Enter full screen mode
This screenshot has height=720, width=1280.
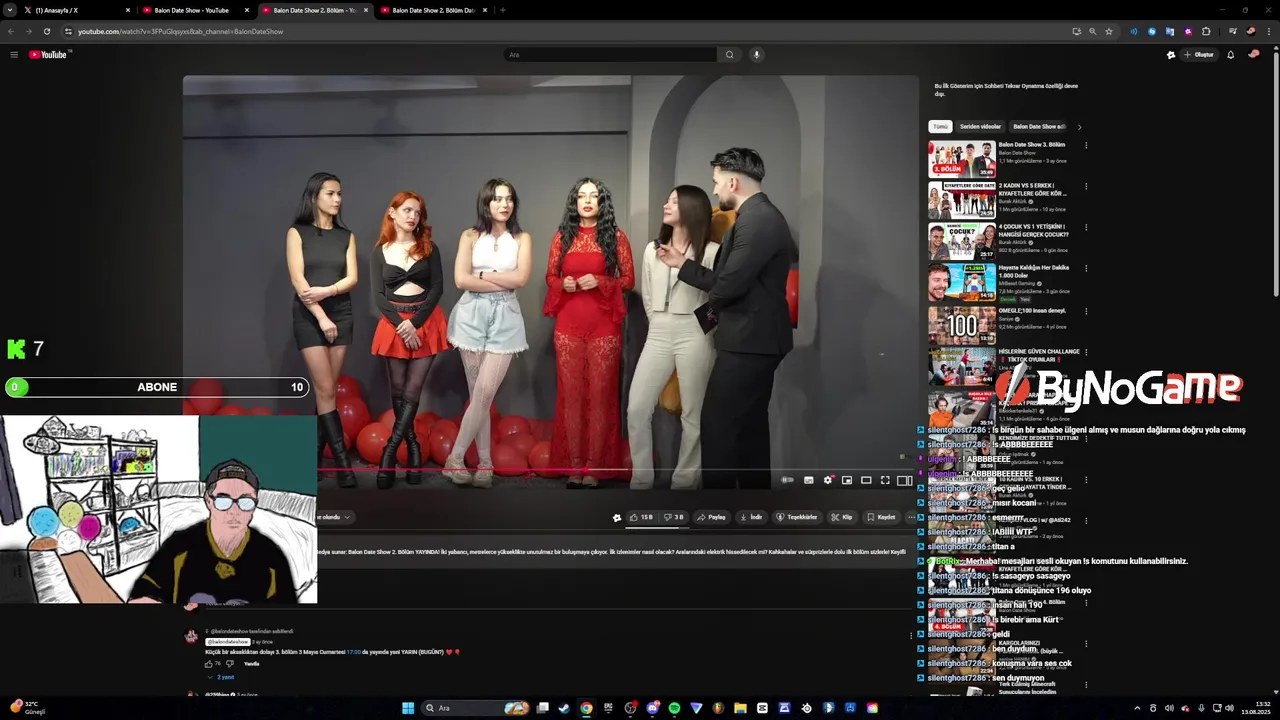click(885, 480)
